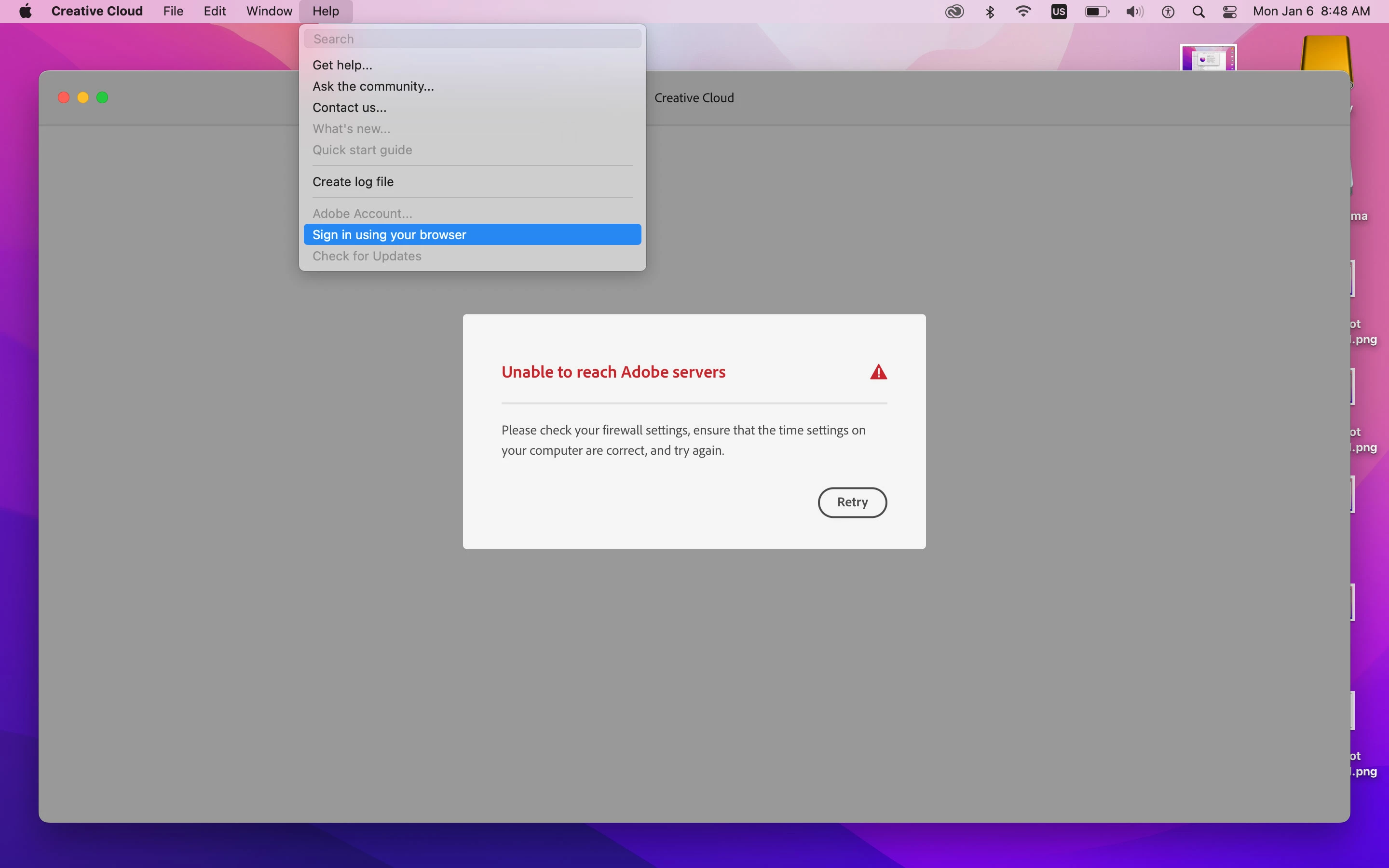Open the Bluetooth status menu
The image size is (1389, 868).
point(990,12)
